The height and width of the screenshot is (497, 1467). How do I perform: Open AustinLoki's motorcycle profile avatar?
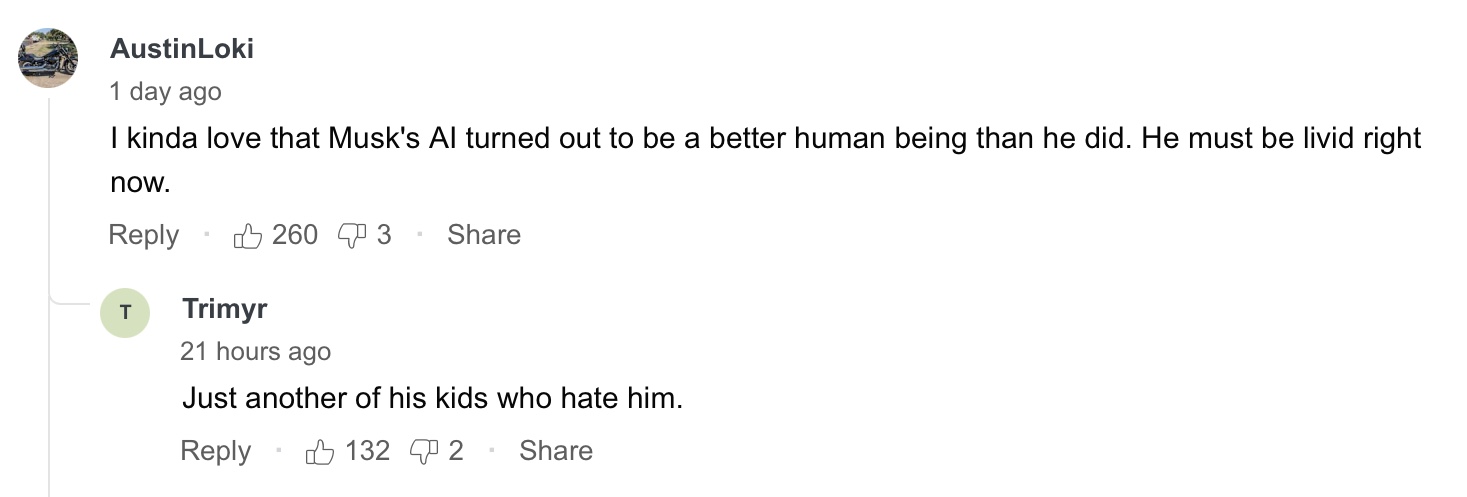coord(48,57)
